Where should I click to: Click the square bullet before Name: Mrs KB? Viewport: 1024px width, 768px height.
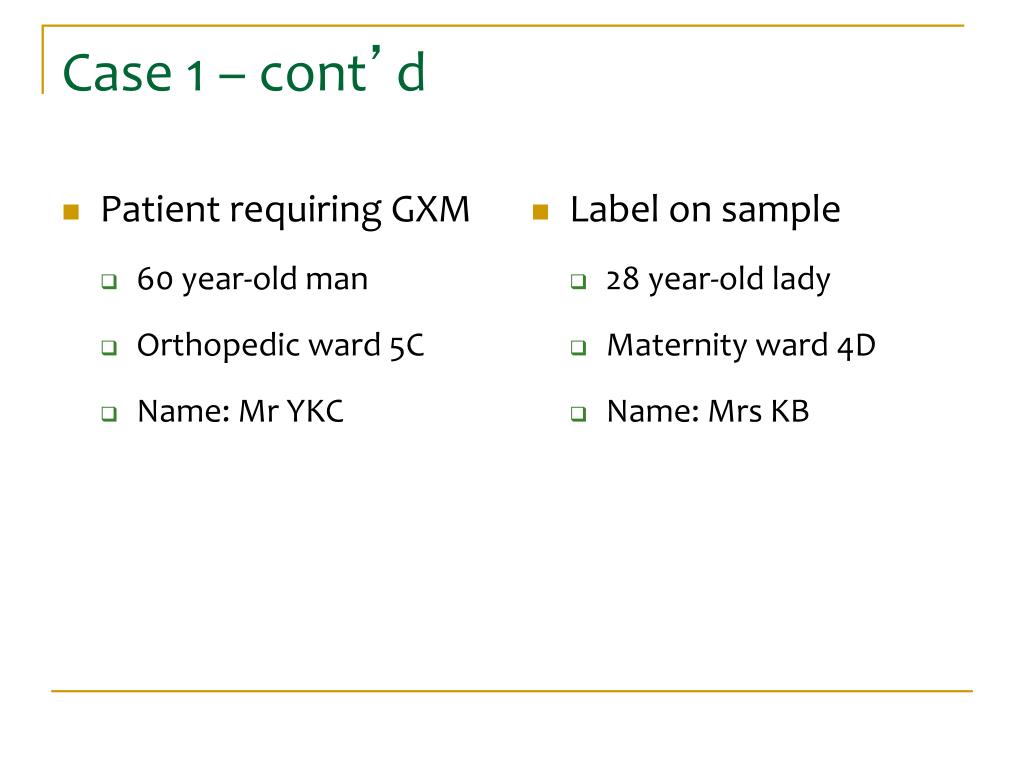click(x=578, y=413)
